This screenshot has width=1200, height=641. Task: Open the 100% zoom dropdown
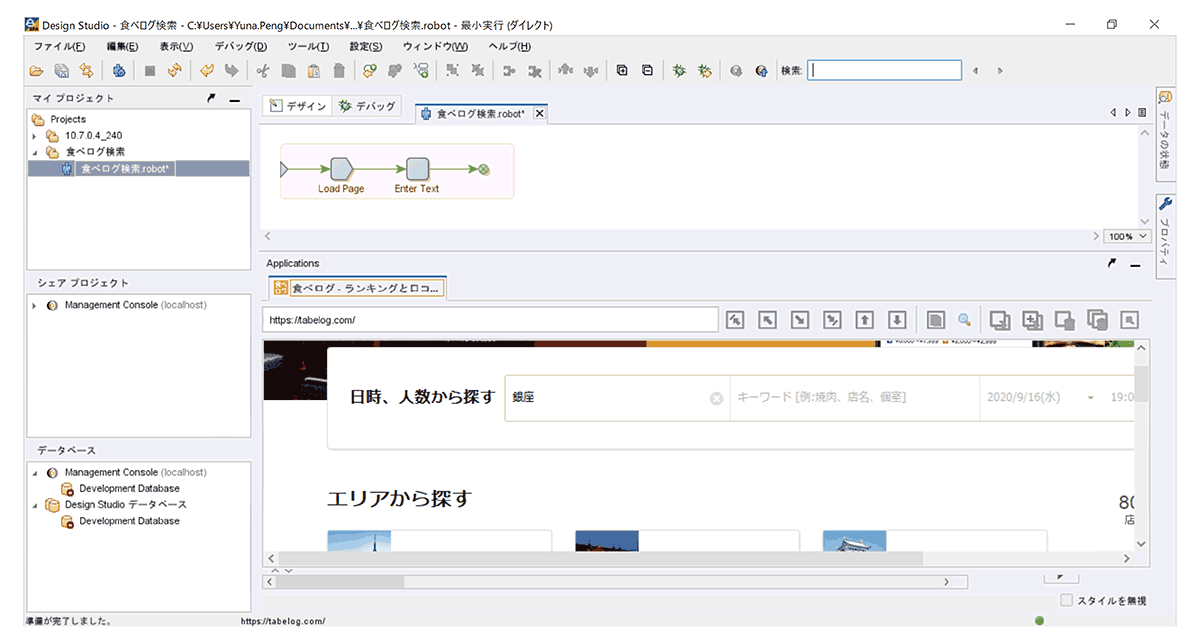point(1126,236)
